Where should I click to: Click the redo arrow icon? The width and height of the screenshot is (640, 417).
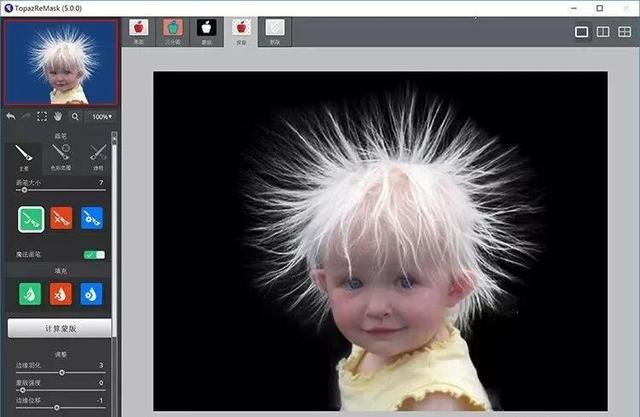(x=26, y=116)
